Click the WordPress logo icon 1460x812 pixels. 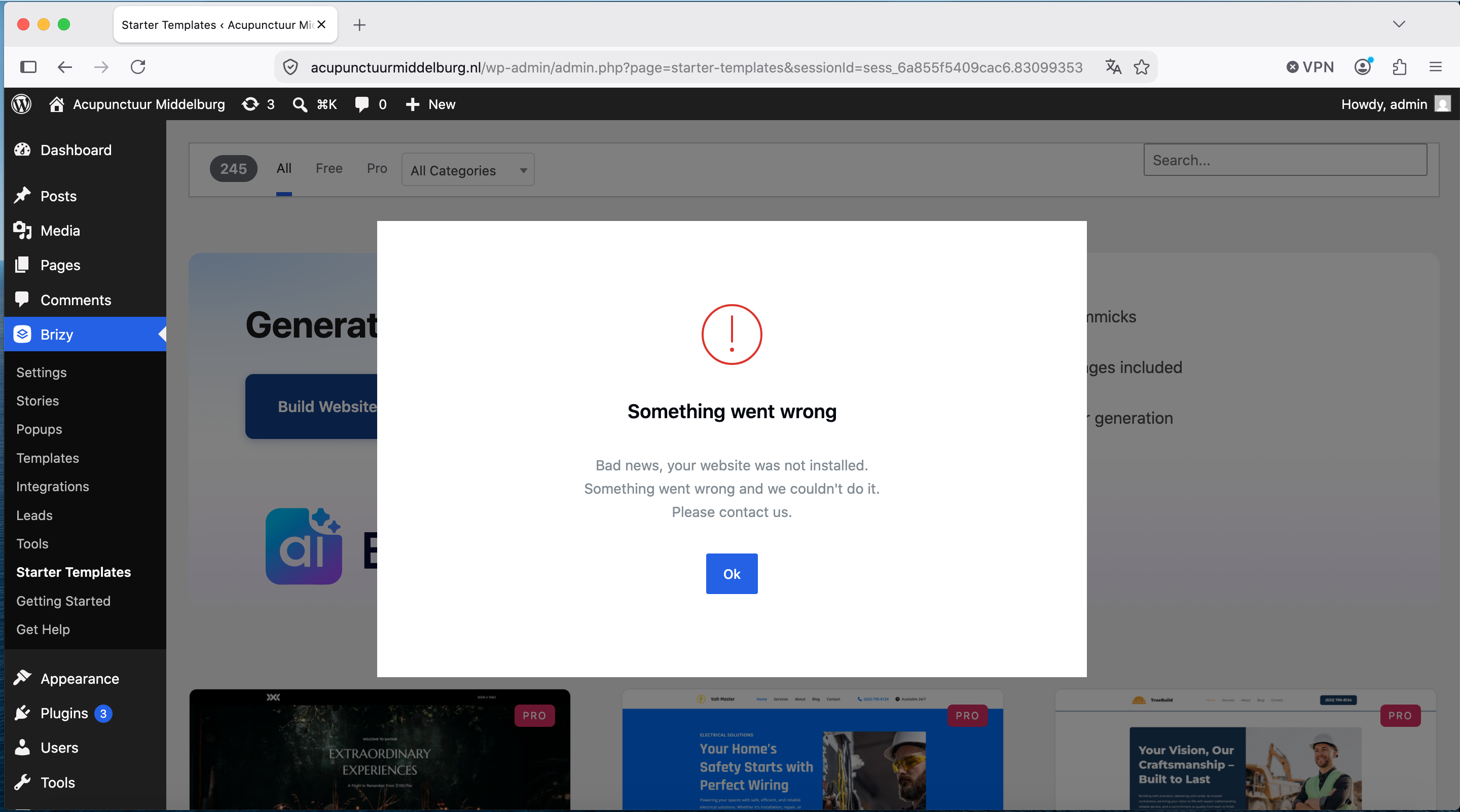point(21,104)
